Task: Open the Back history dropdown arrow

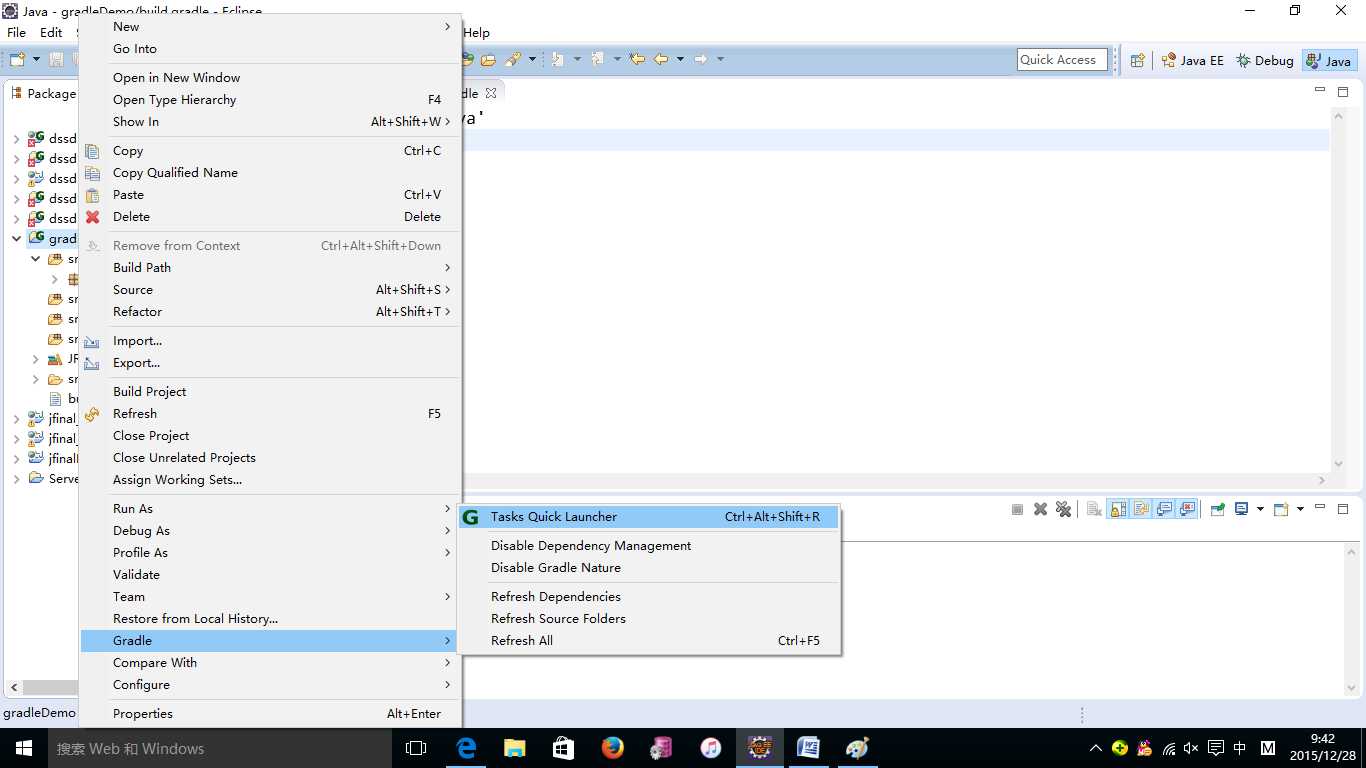Action: (x=680, y=59)
